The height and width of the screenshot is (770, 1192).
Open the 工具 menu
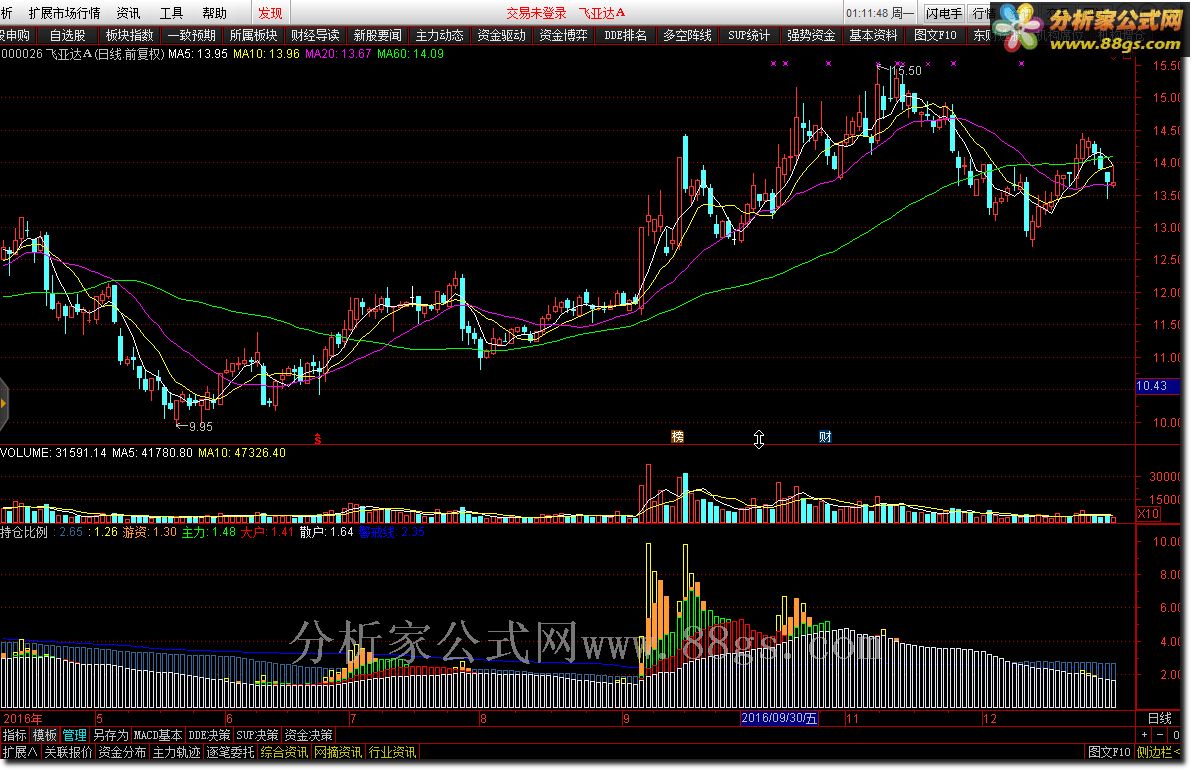click(172, 13)
